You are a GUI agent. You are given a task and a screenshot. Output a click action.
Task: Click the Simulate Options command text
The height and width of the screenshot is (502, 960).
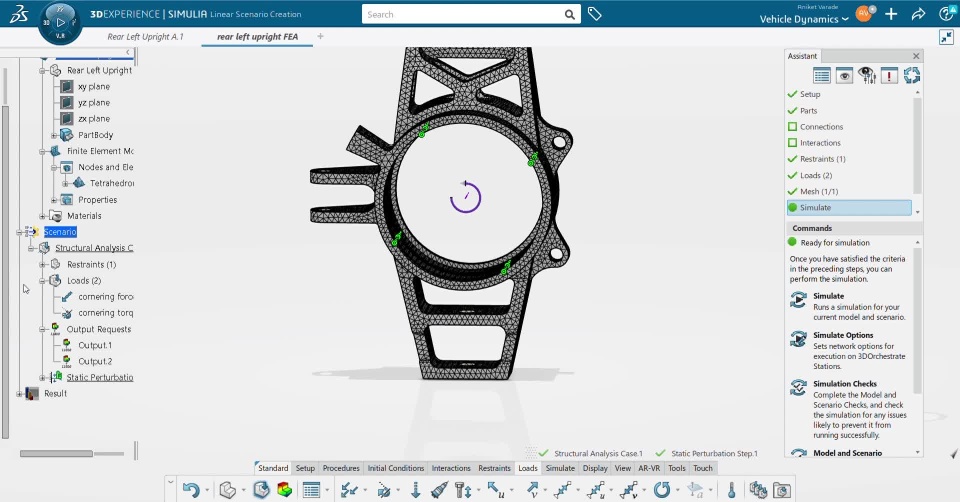843,335
